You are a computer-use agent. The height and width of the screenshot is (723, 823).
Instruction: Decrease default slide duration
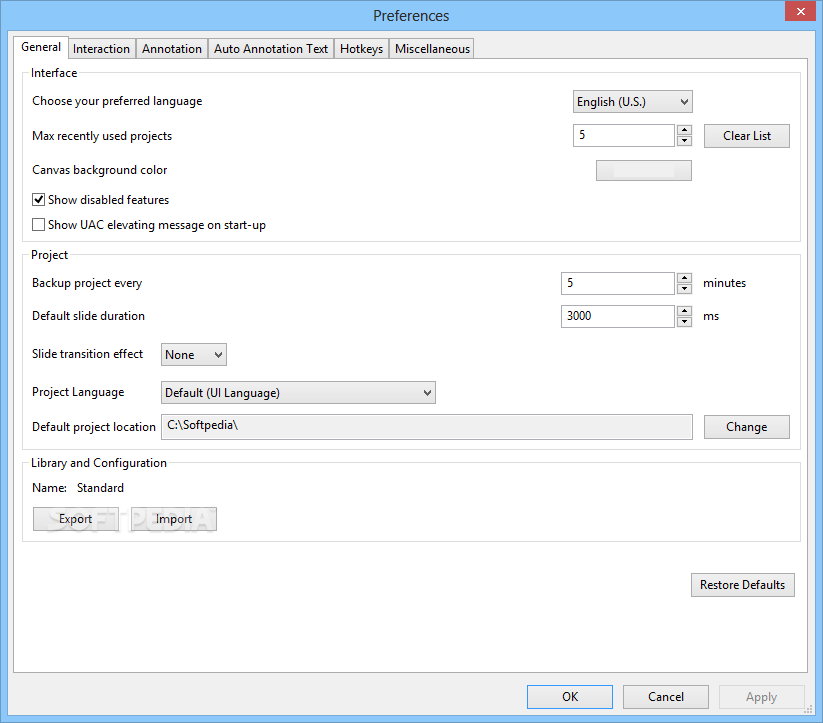coord(684,321)
